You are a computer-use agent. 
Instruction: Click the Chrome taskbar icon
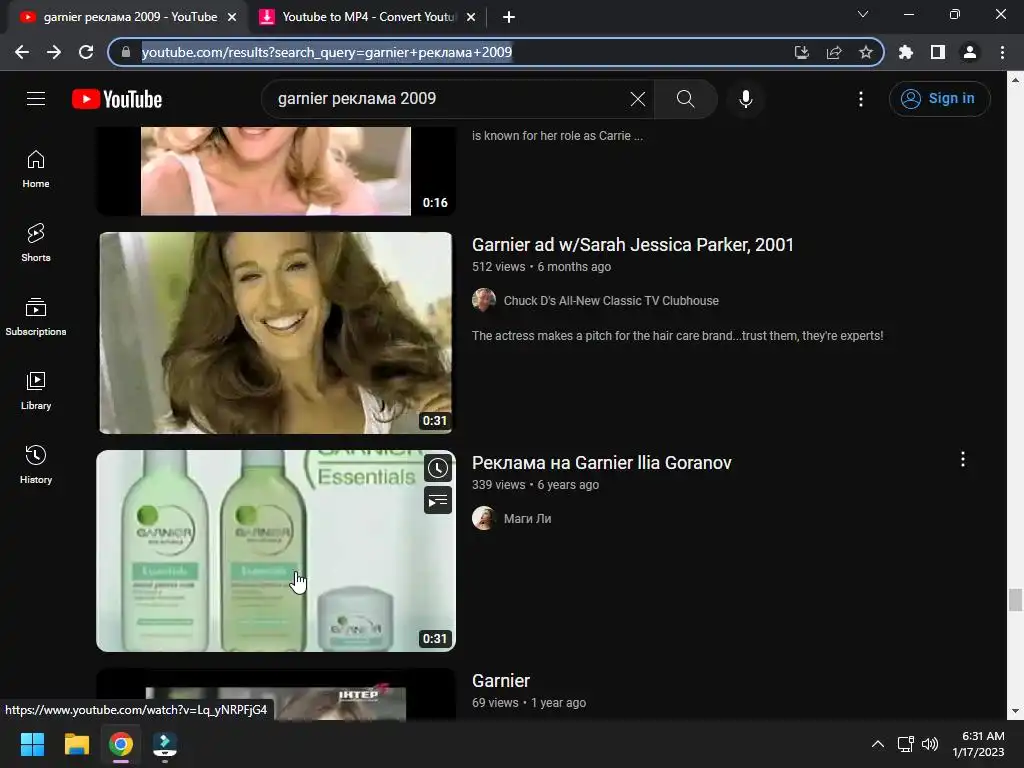point(121,744)
